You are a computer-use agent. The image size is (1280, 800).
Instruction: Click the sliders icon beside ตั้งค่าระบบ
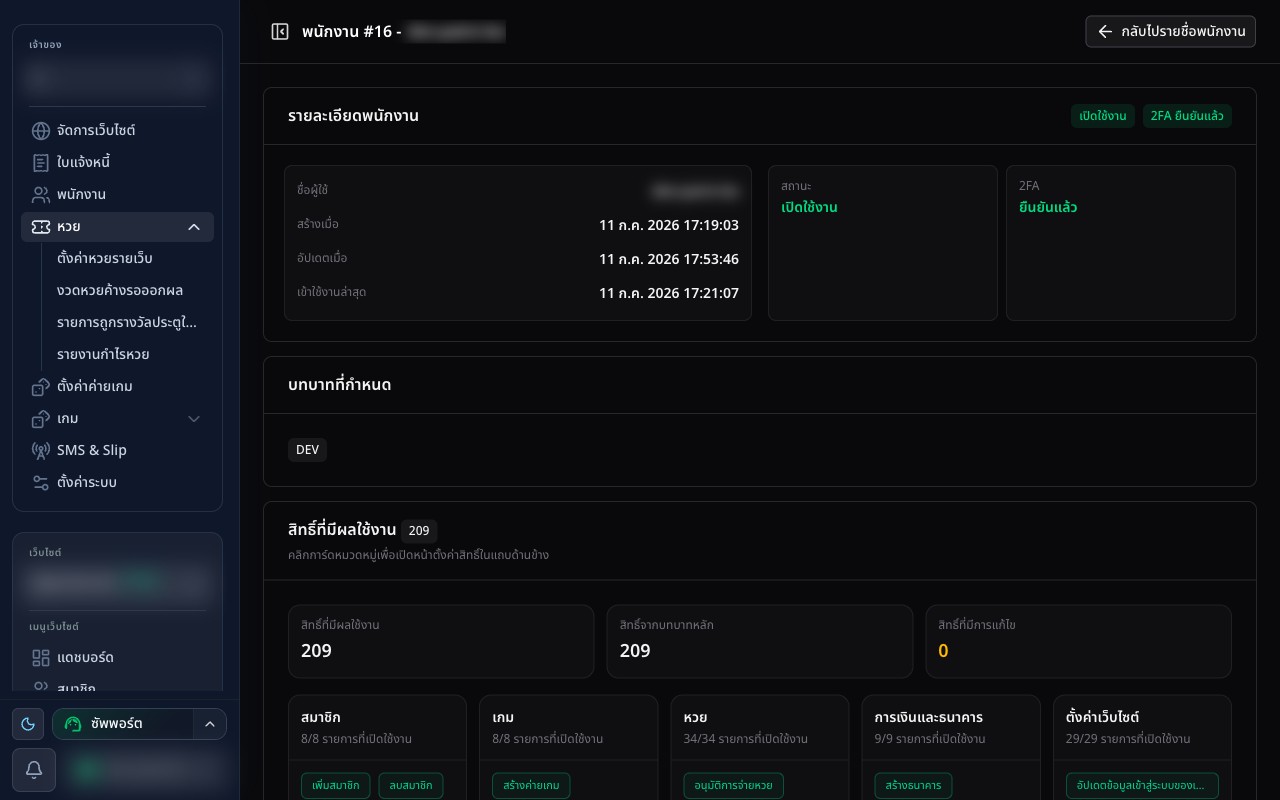(41, 482)
